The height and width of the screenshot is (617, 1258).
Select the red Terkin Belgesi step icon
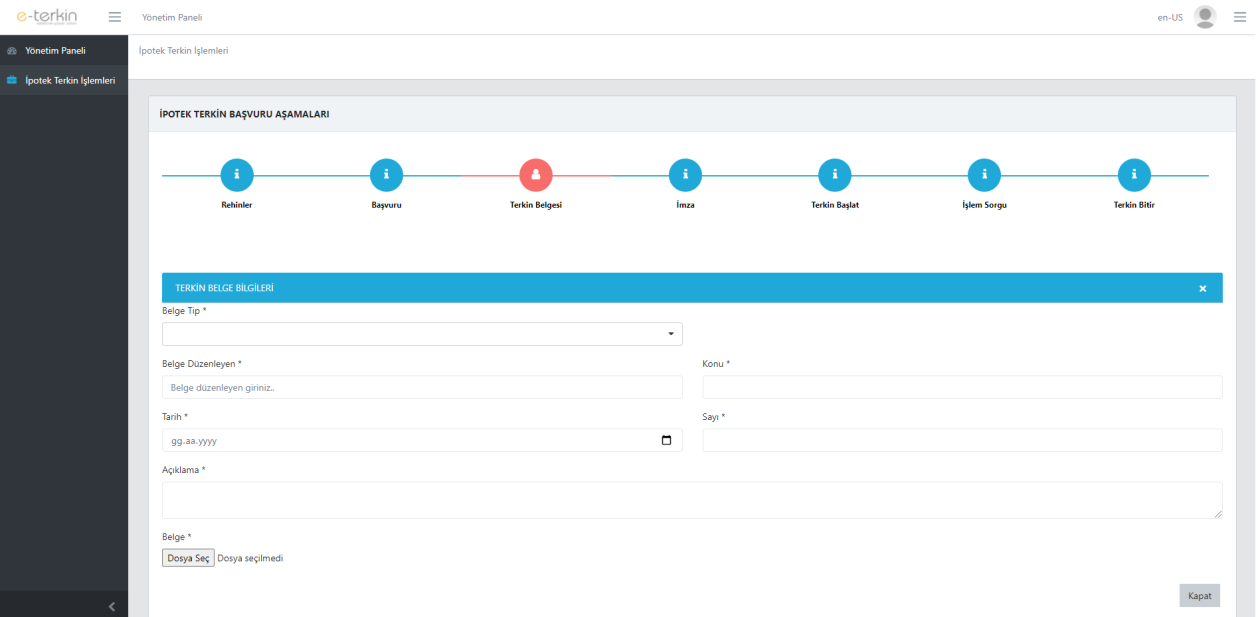(x=536, y=175)
